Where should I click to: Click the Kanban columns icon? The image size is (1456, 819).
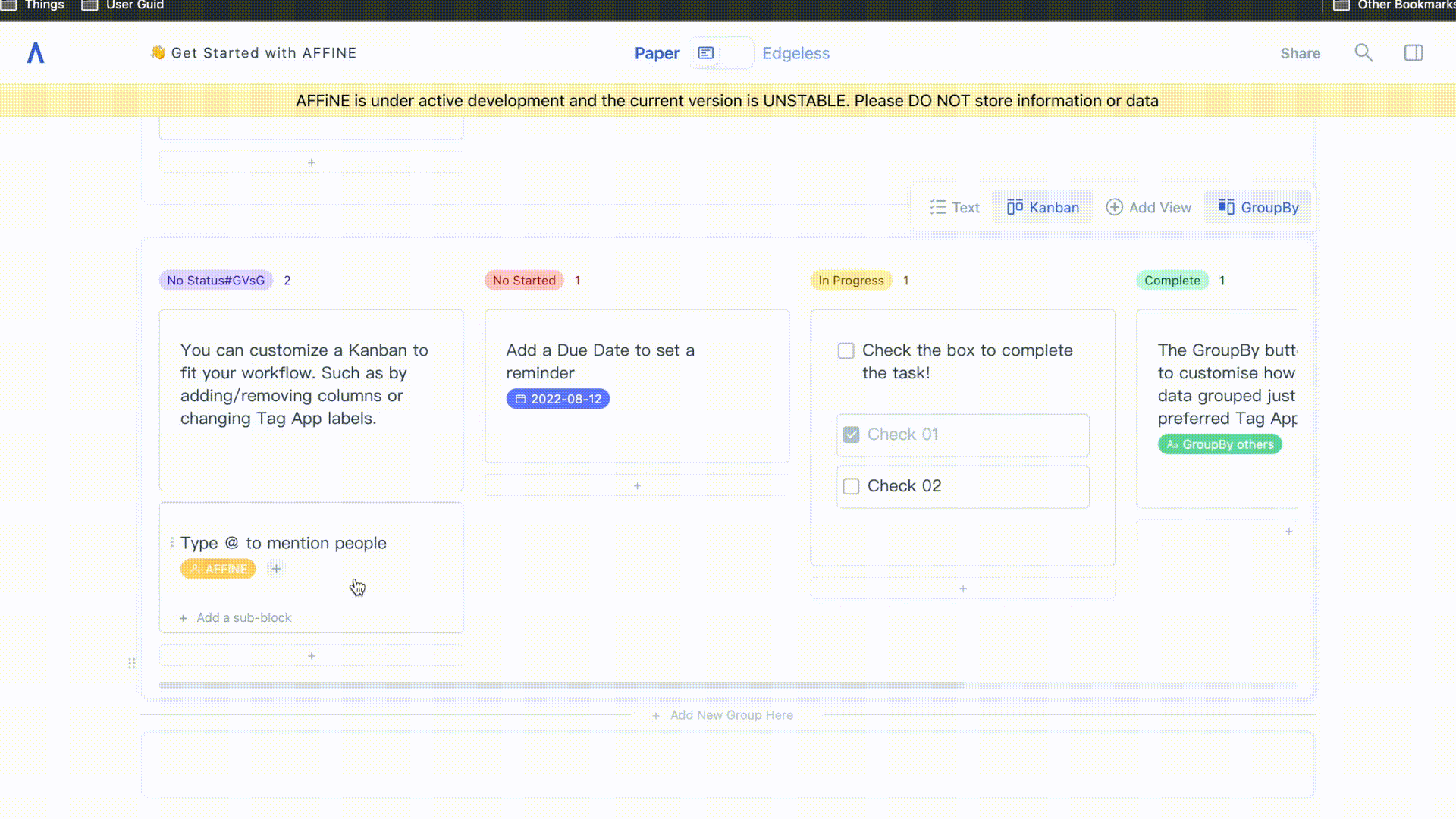tap(1015, 207)
